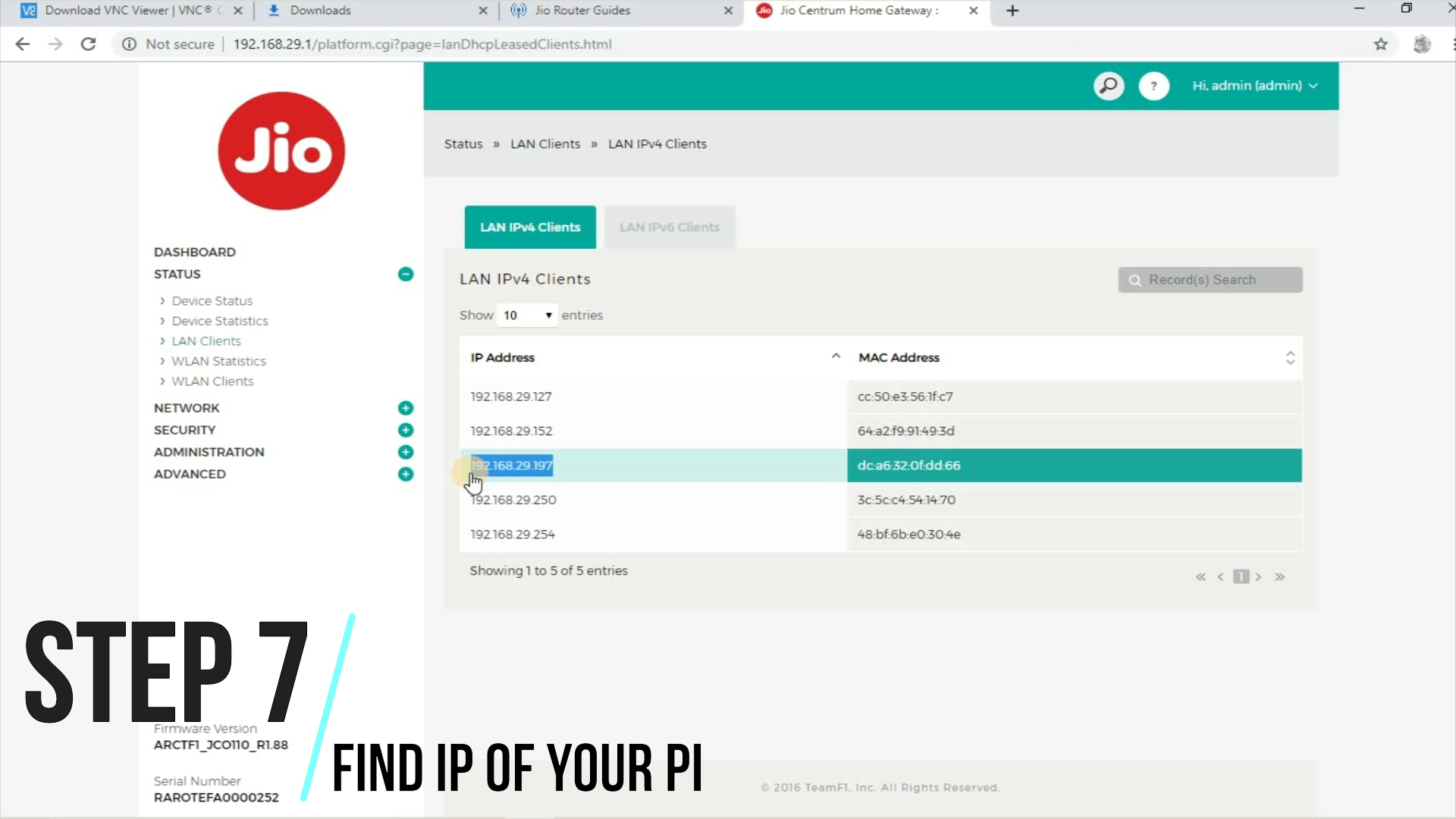
Task: Click MAC address dc:a6:32:0f:dd:66
Action: pyautogui.click(x=909, y=466)
